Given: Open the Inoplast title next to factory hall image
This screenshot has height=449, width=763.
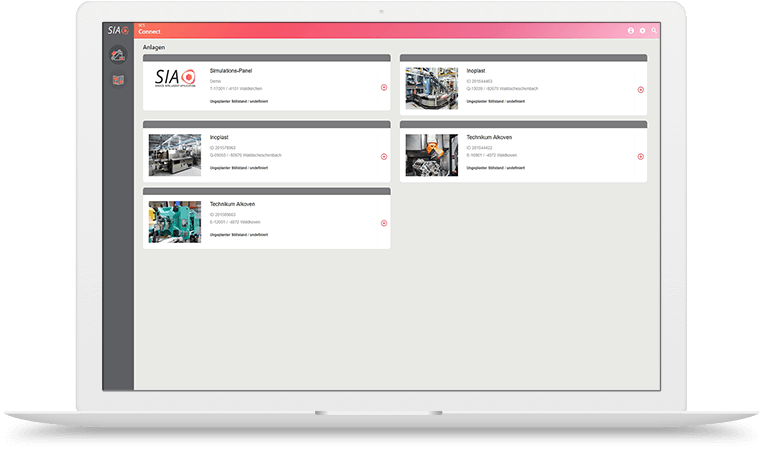Looking at the screenshot, I should (x=219, y=137).
